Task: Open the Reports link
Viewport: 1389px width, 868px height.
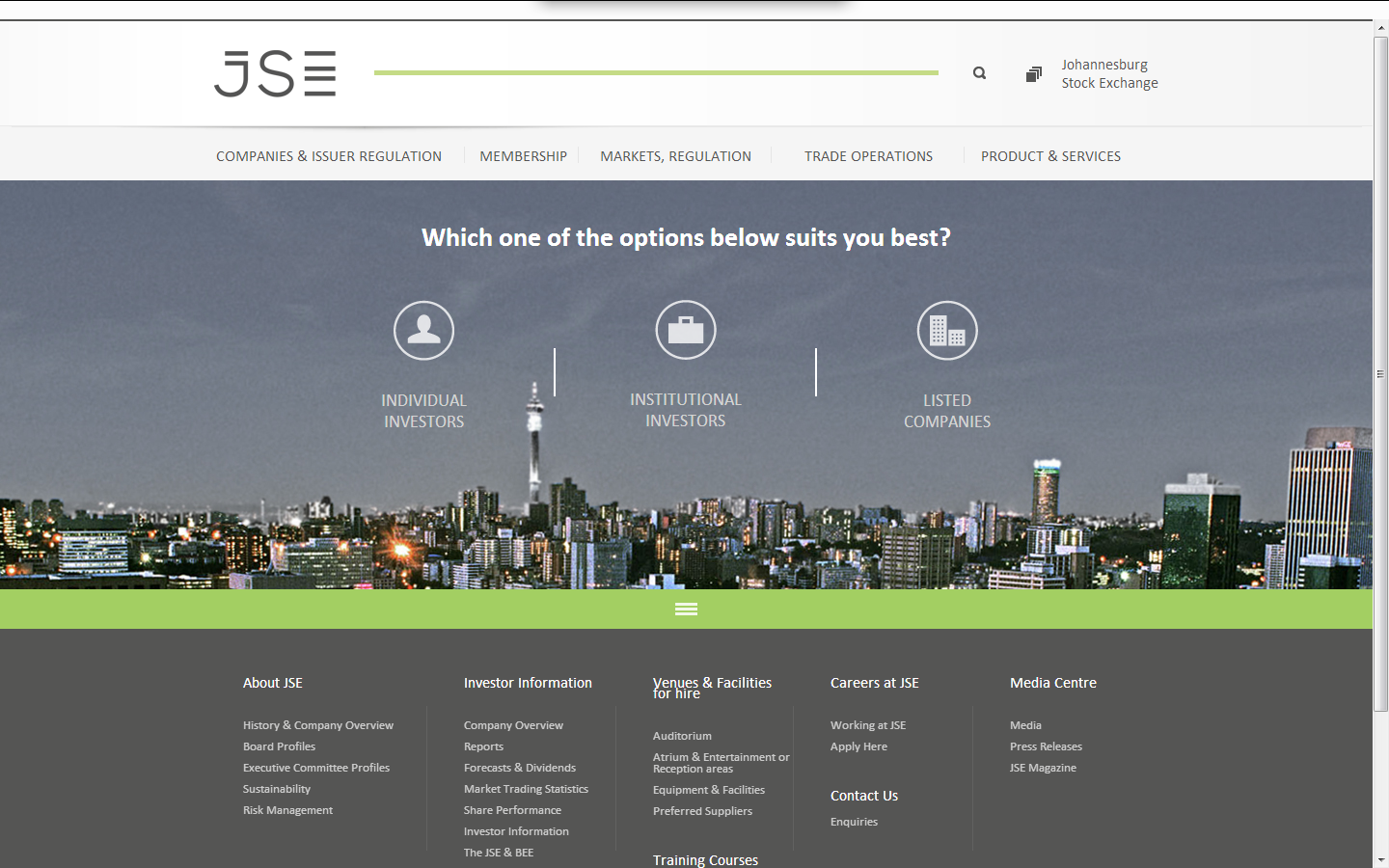Action: pos(483,746)
